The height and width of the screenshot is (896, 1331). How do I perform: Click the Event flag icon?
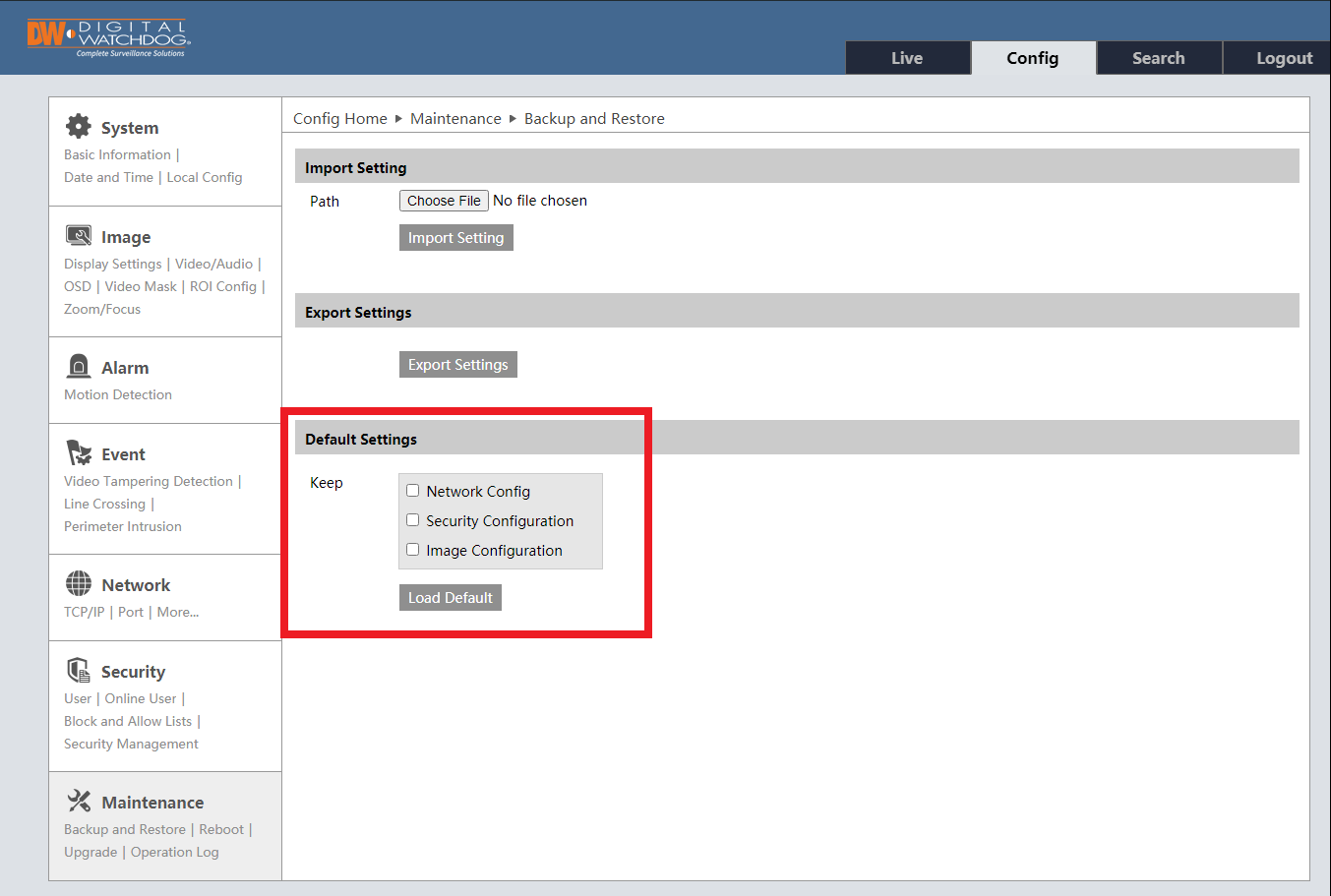[x=79, y=453]
